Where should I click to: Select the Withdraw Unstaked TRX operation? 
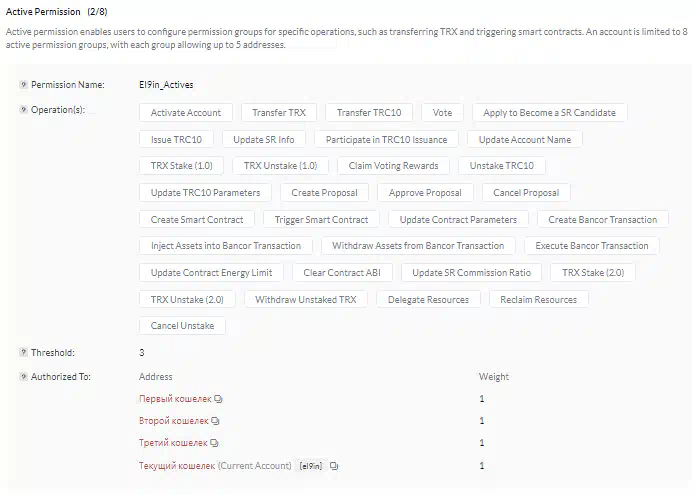click(306, 299)
